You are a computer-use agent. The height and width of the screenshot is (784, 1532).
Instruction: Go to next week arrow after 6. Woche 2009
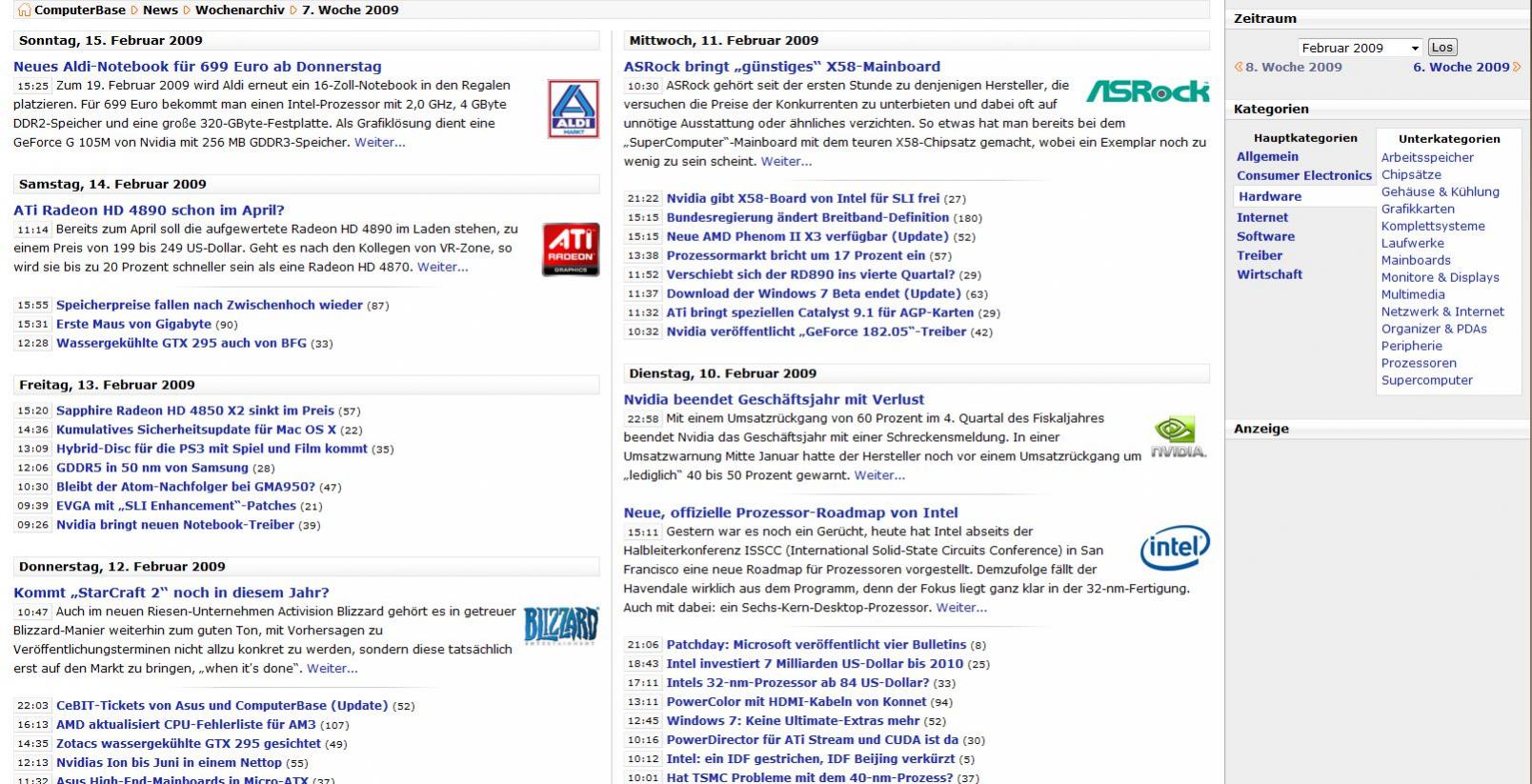(x=1517, y=67)
